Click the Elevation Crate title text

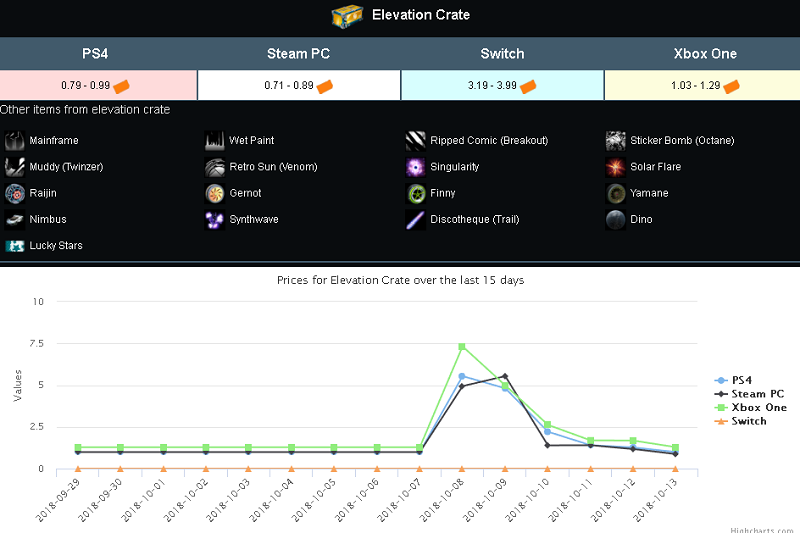point(421,15)
